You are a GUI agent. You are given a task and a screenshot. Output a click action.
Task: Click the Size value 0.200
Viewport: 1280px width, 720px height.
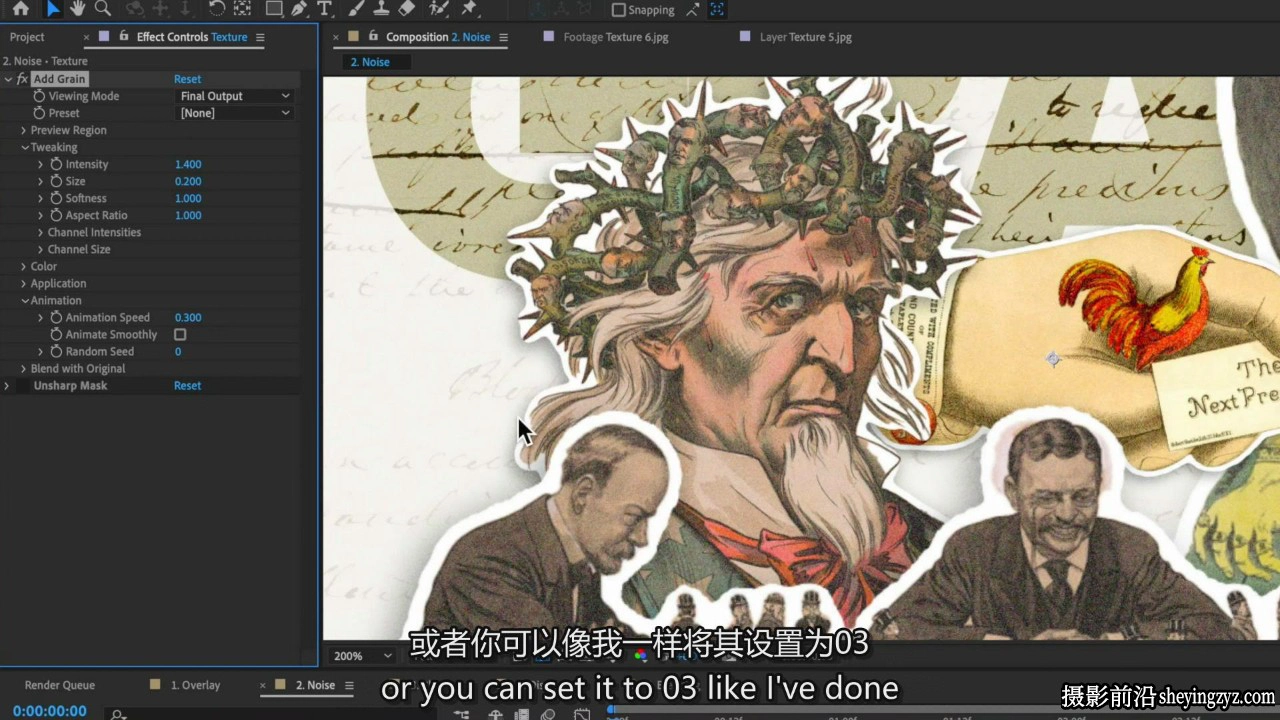[x=188, y=181]
